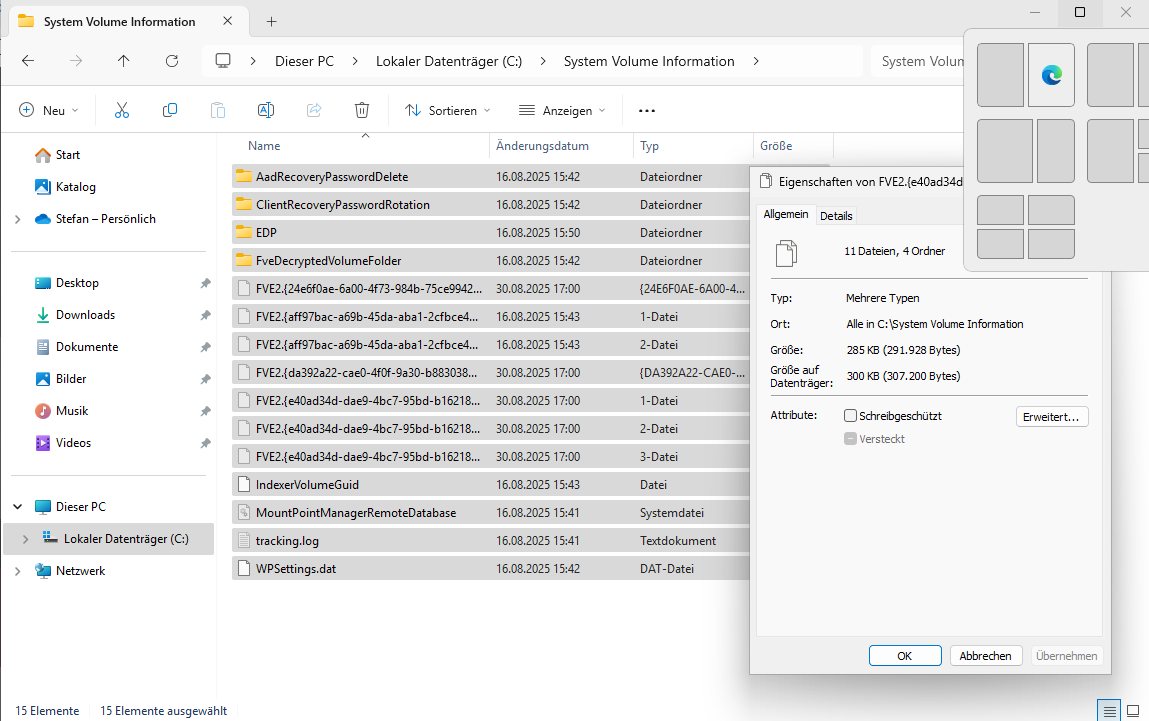Screen dimensions: 1149x721
Task: Click the Delete trash icon
Action: tap(362, 110)
